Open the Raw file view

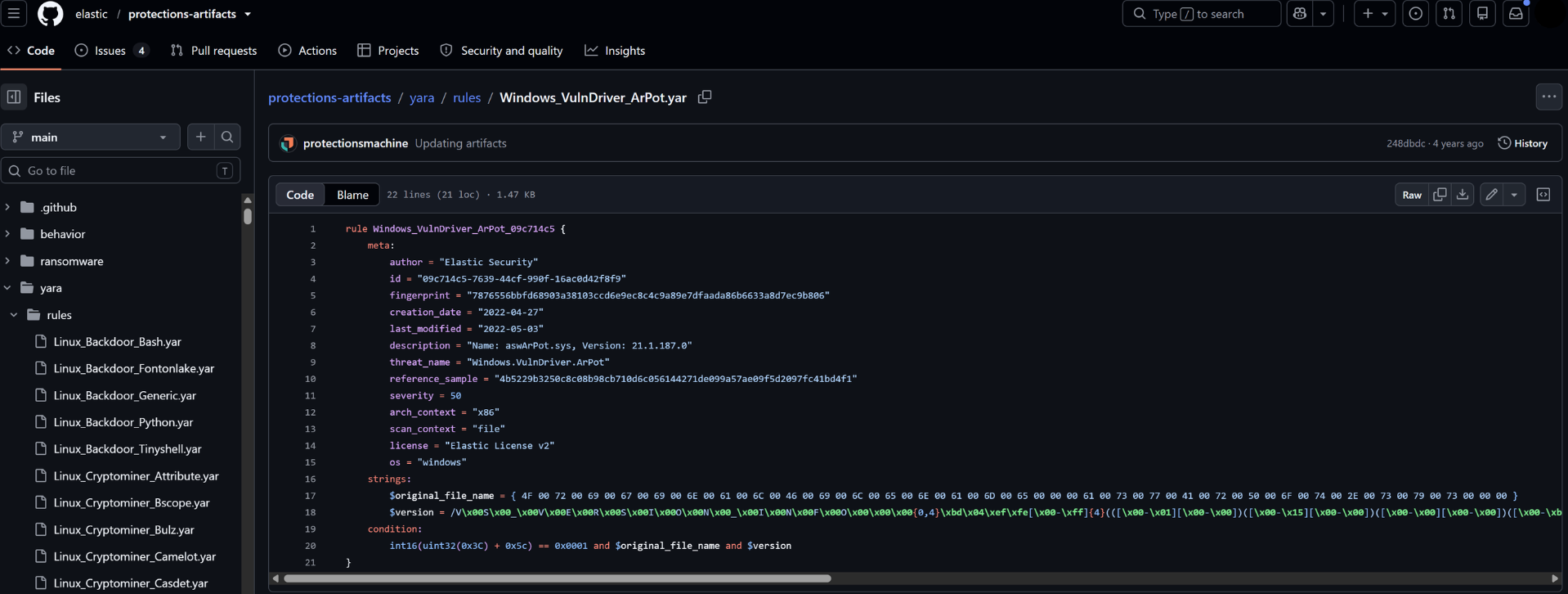pyautogui.click(x=1412, y=195)
